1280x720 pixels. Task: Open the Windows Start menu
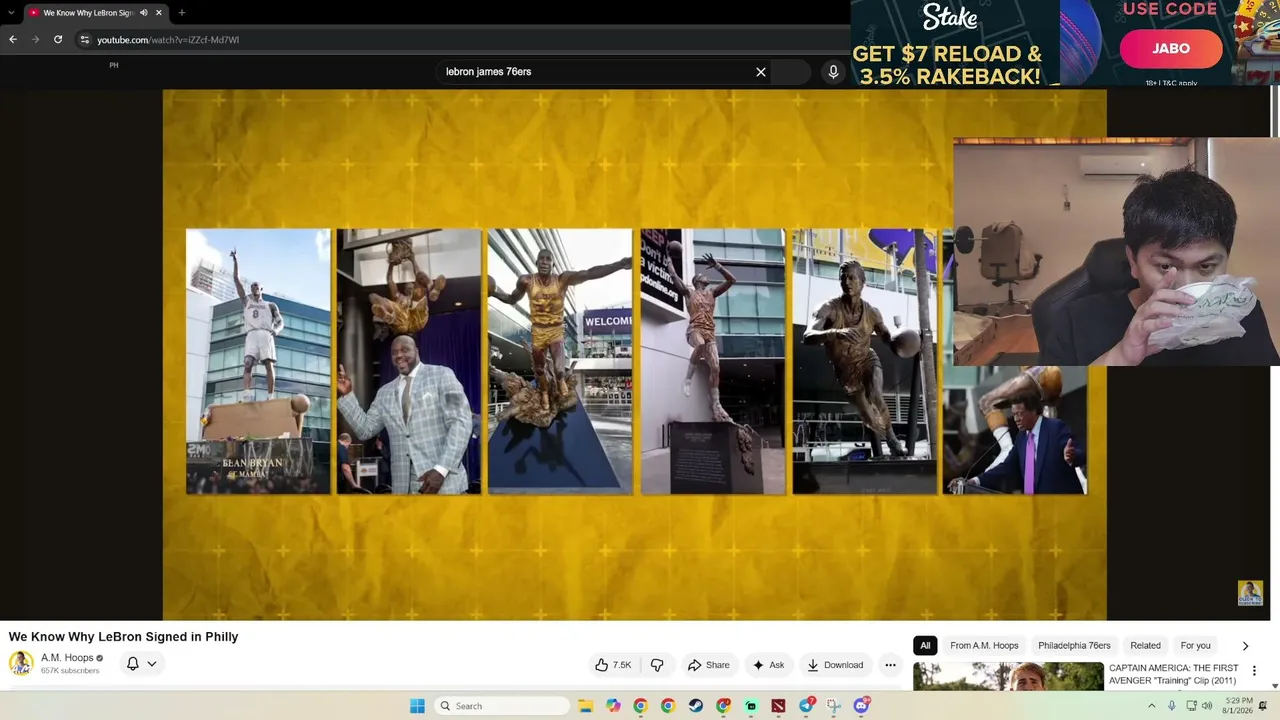click(417, 706)
